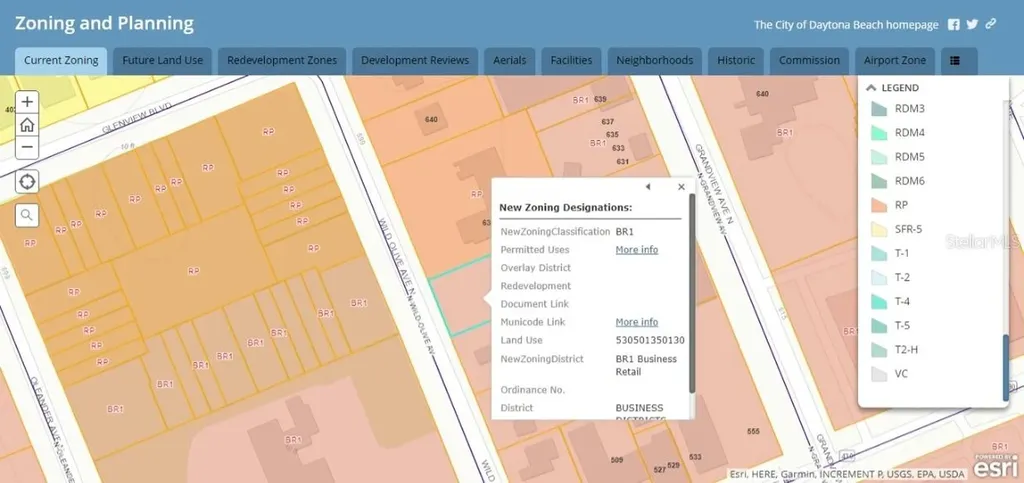
Task: Dock the popup using the arrow
Action: pos(647,187)
